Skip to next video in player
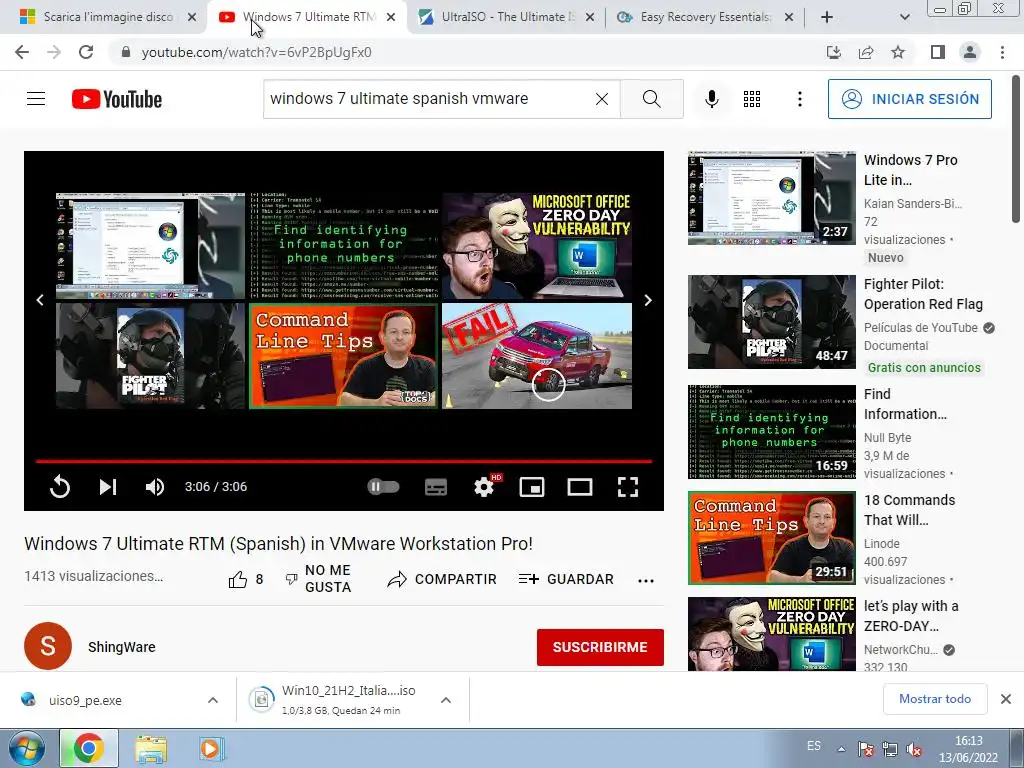Image resolution: width=1024 pixels, height=768 pixels. [x=108, y=487]
